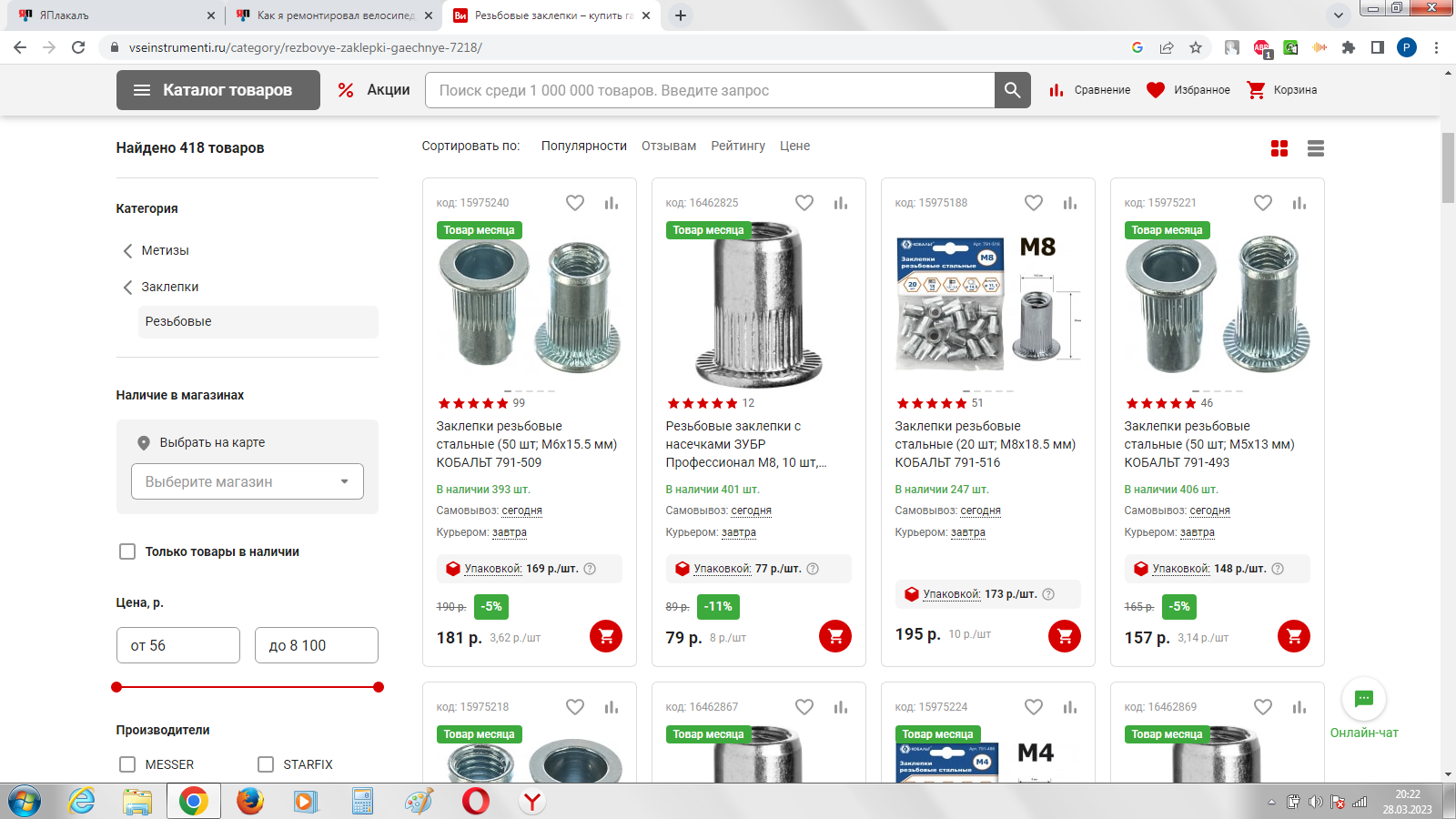The width and height of the screenshot is (1456, 819).
Task: Add product 15975240 to favorites
Action: (575, 203)
